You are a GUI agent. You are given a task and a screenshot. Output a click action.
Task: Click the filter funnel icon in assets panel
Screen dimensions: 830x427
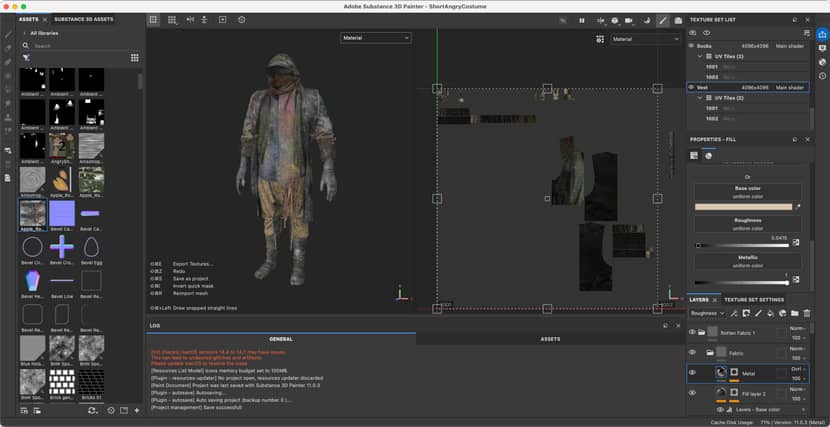tap(27, 58)
